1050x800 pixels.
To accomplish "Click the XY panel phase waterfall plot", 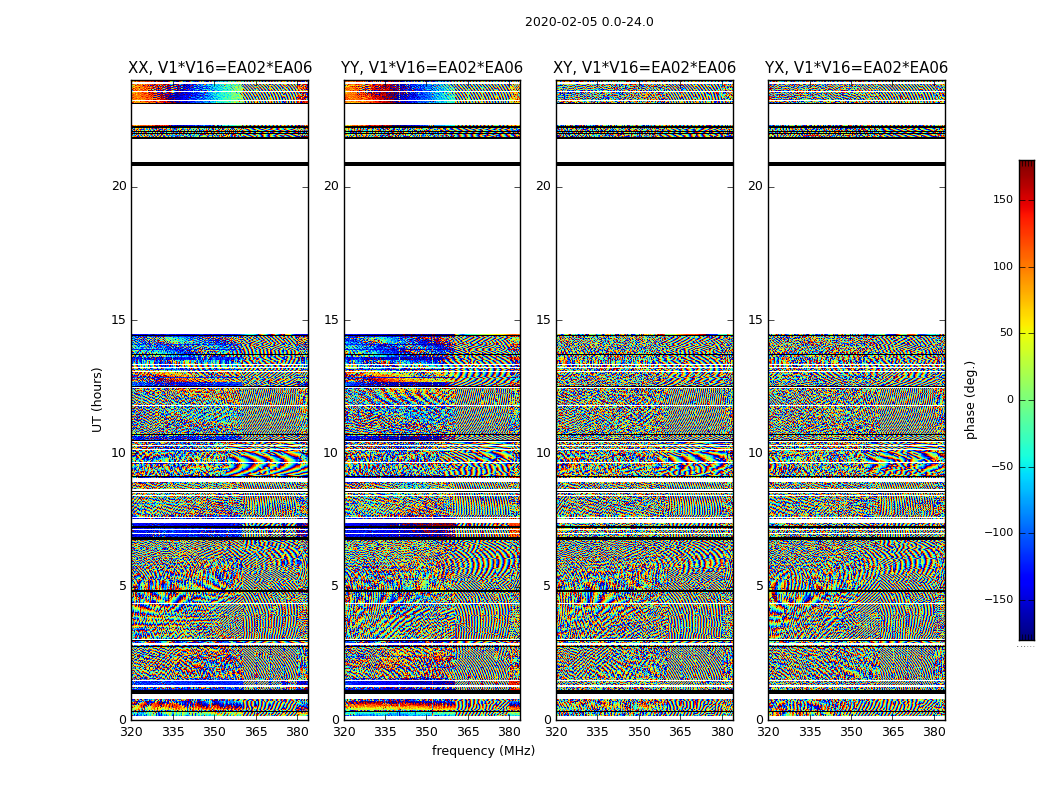I will 644,400.
